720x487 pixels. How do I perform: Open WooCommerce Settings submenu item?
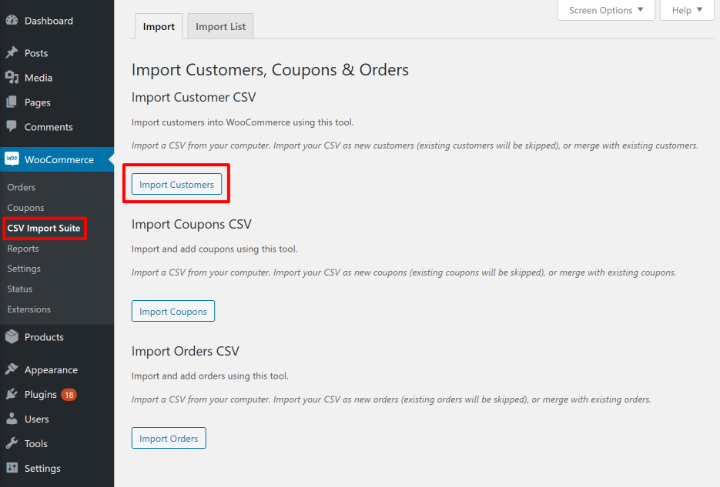click(24, 269)
